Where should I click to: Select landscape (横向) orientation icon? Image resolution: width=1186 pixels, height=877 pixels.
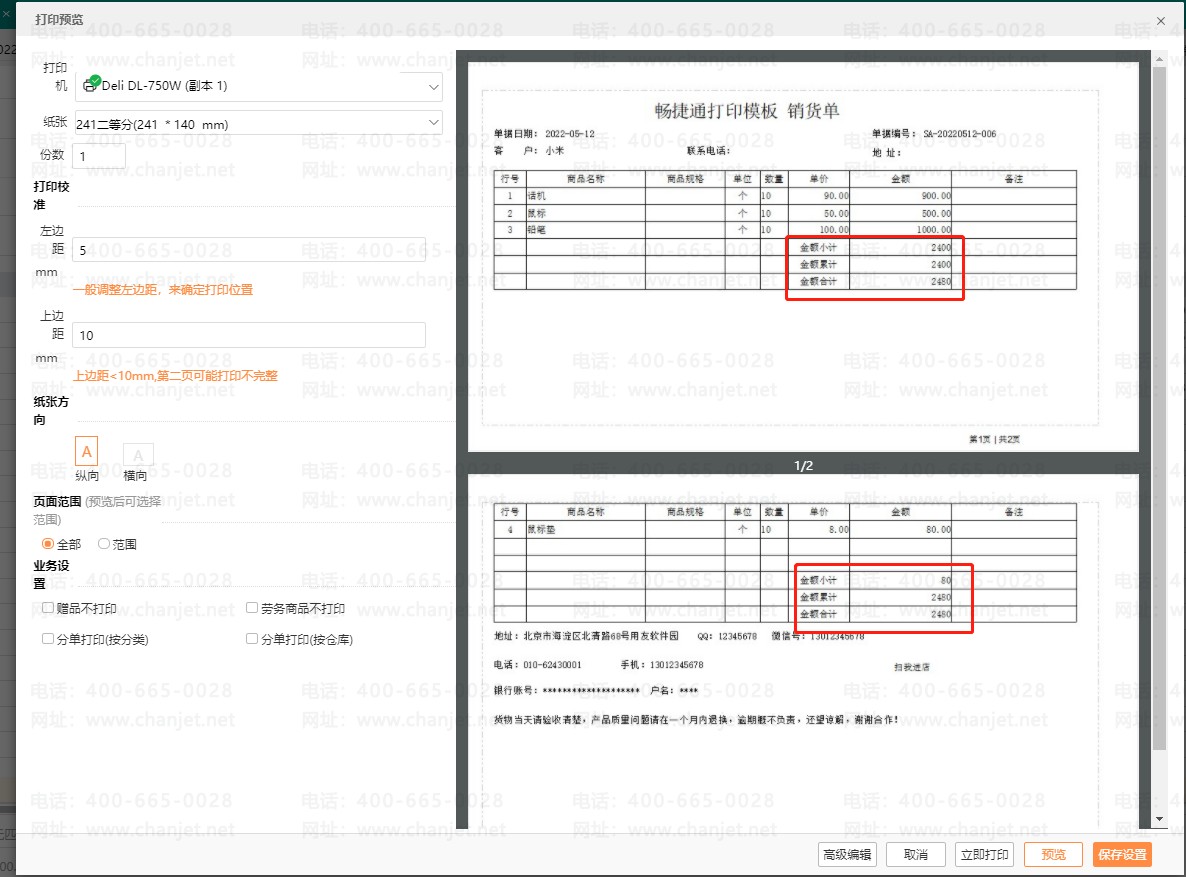pos(138,455)
